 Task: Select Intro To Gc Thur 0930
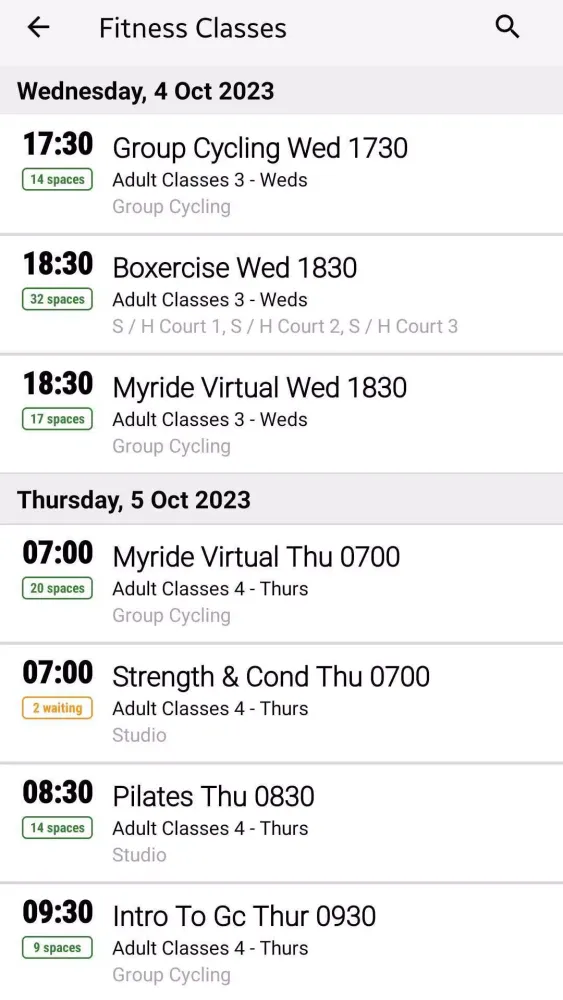[281, 942]
